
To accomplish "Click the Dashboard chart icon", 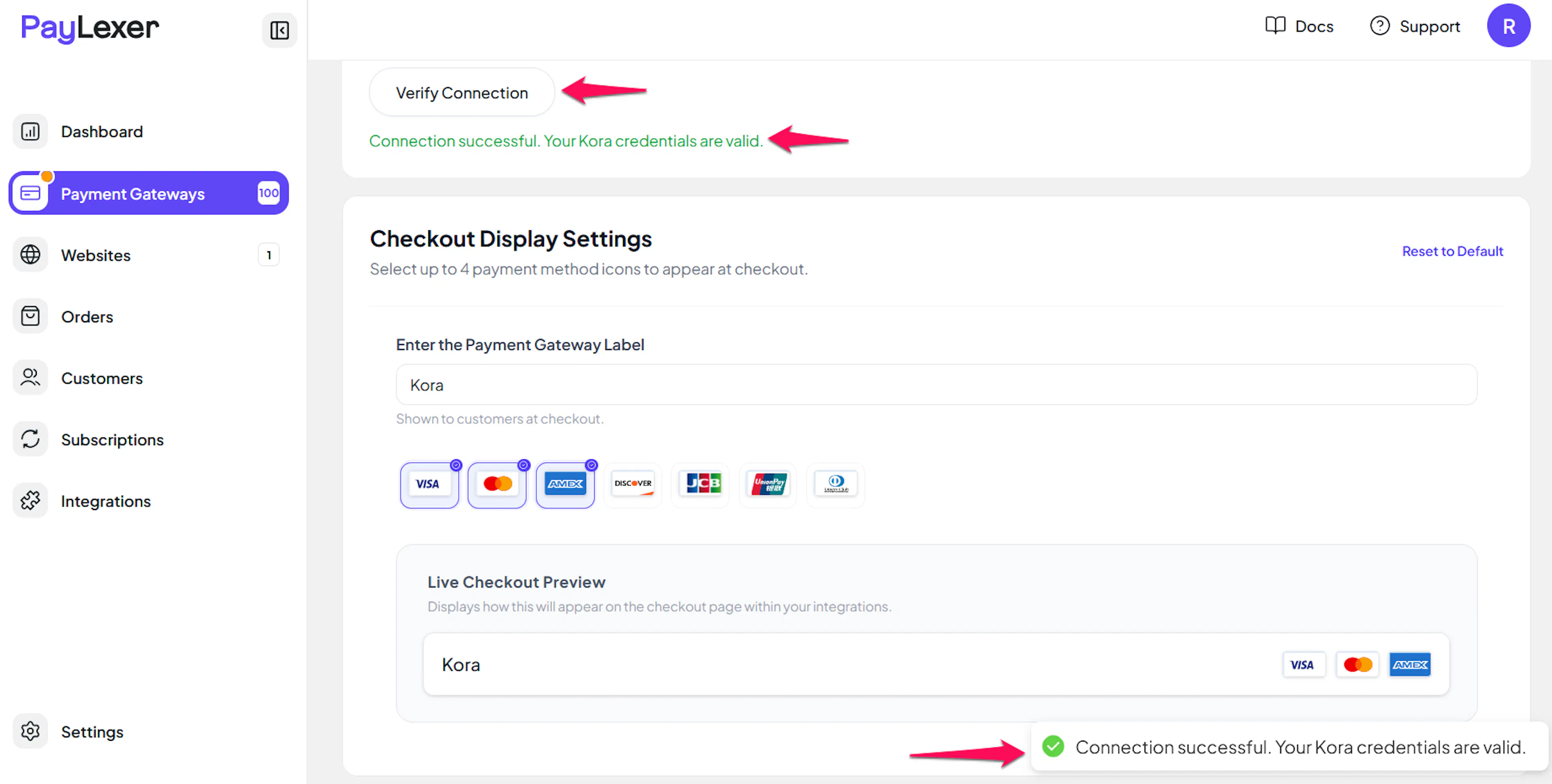I will pos(30,131).
